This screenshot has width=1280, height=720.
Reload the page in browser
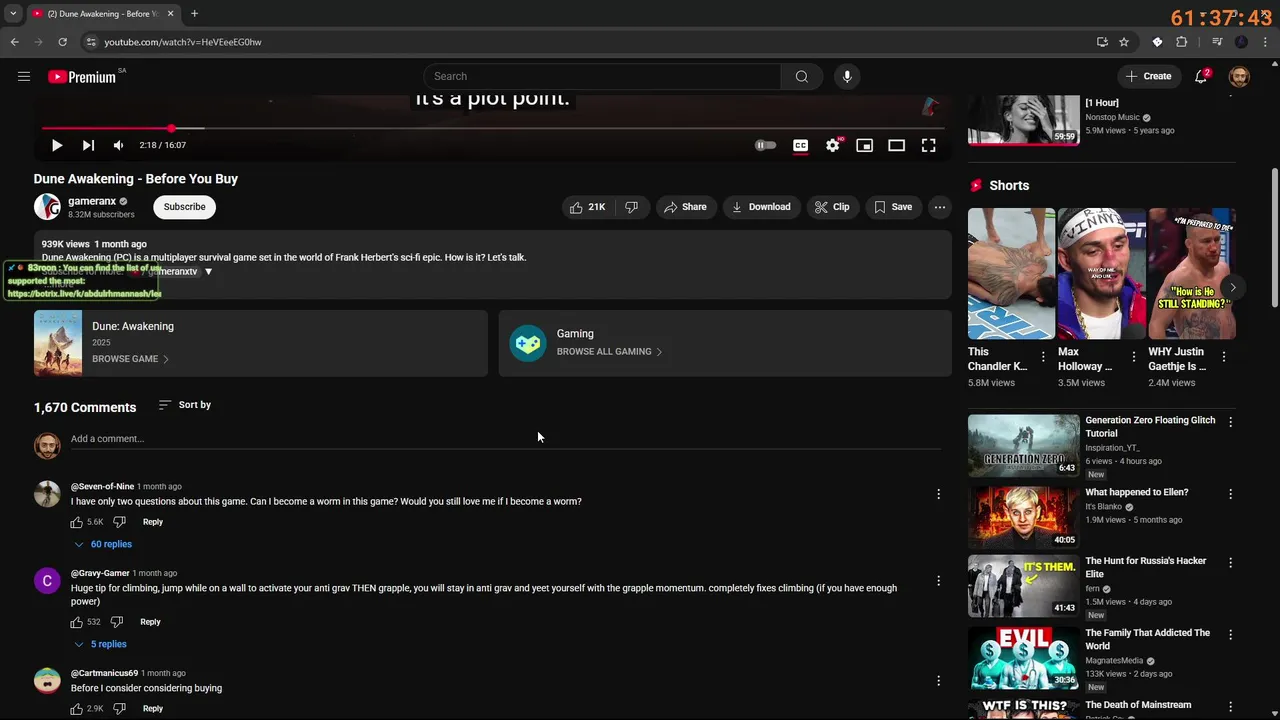coord(62,42)
